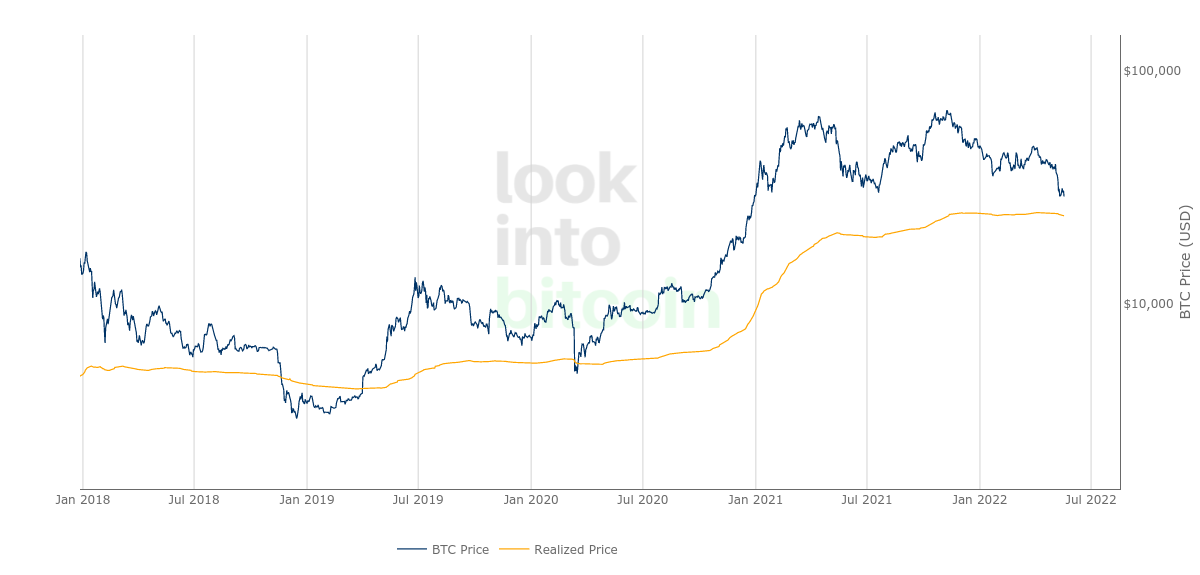This screenshot has height=575, width=1200.
Task: Select the Jan 2019 x-axis label
Action: [x=306, y=499]
